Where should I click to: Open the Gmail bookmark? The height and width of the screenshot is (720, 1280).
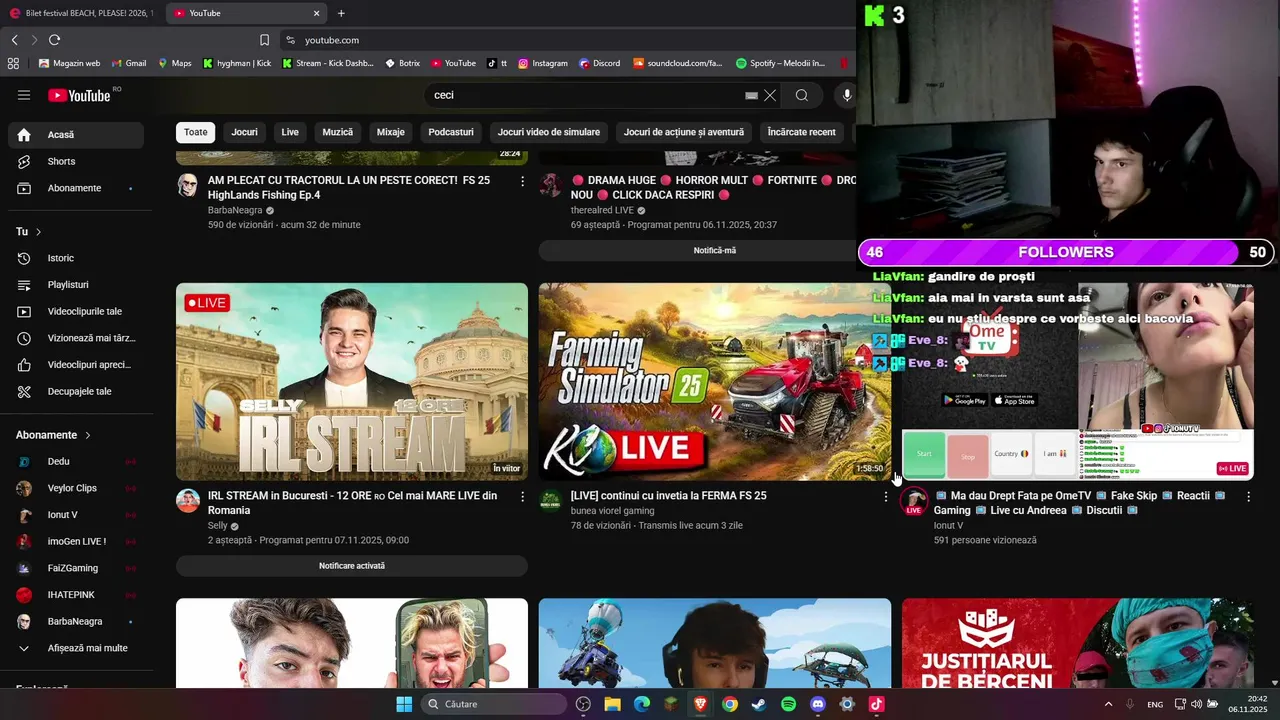(x=128, y=63)
